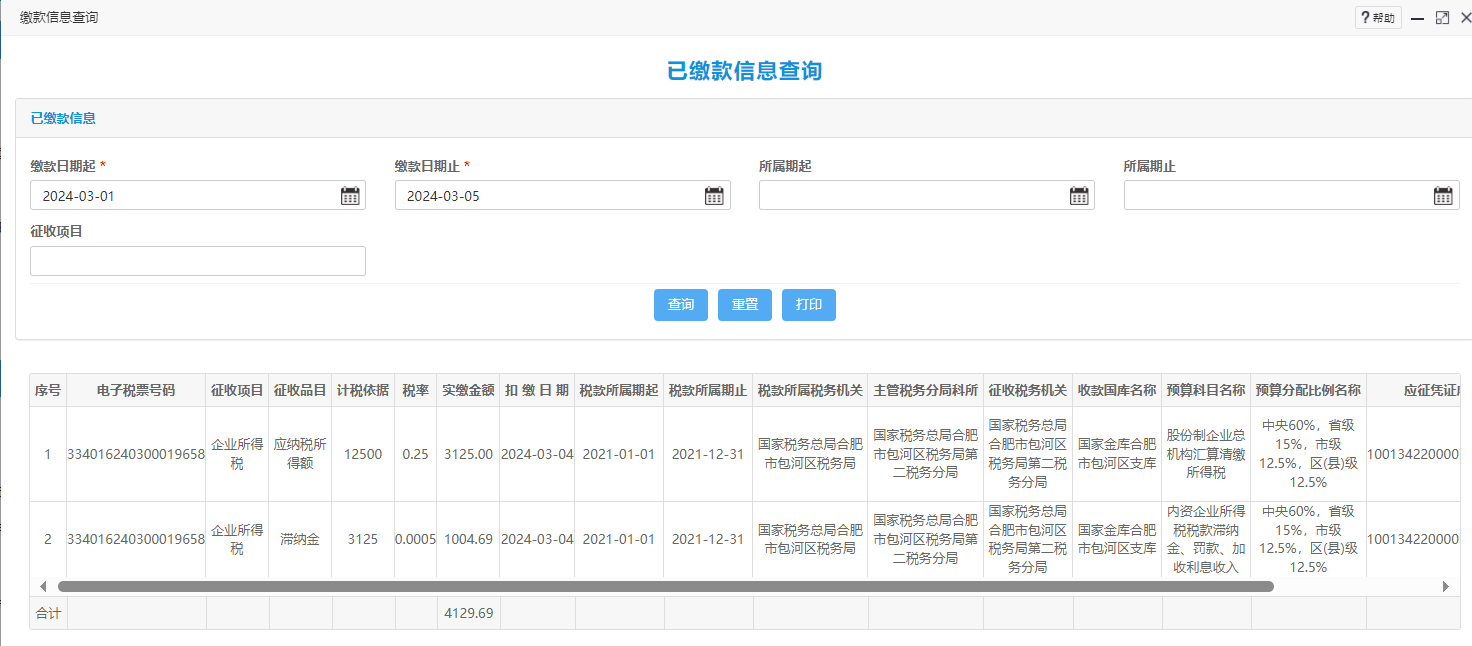Click the 所属期起 empty date field
1472x646 pixels.
912,196
